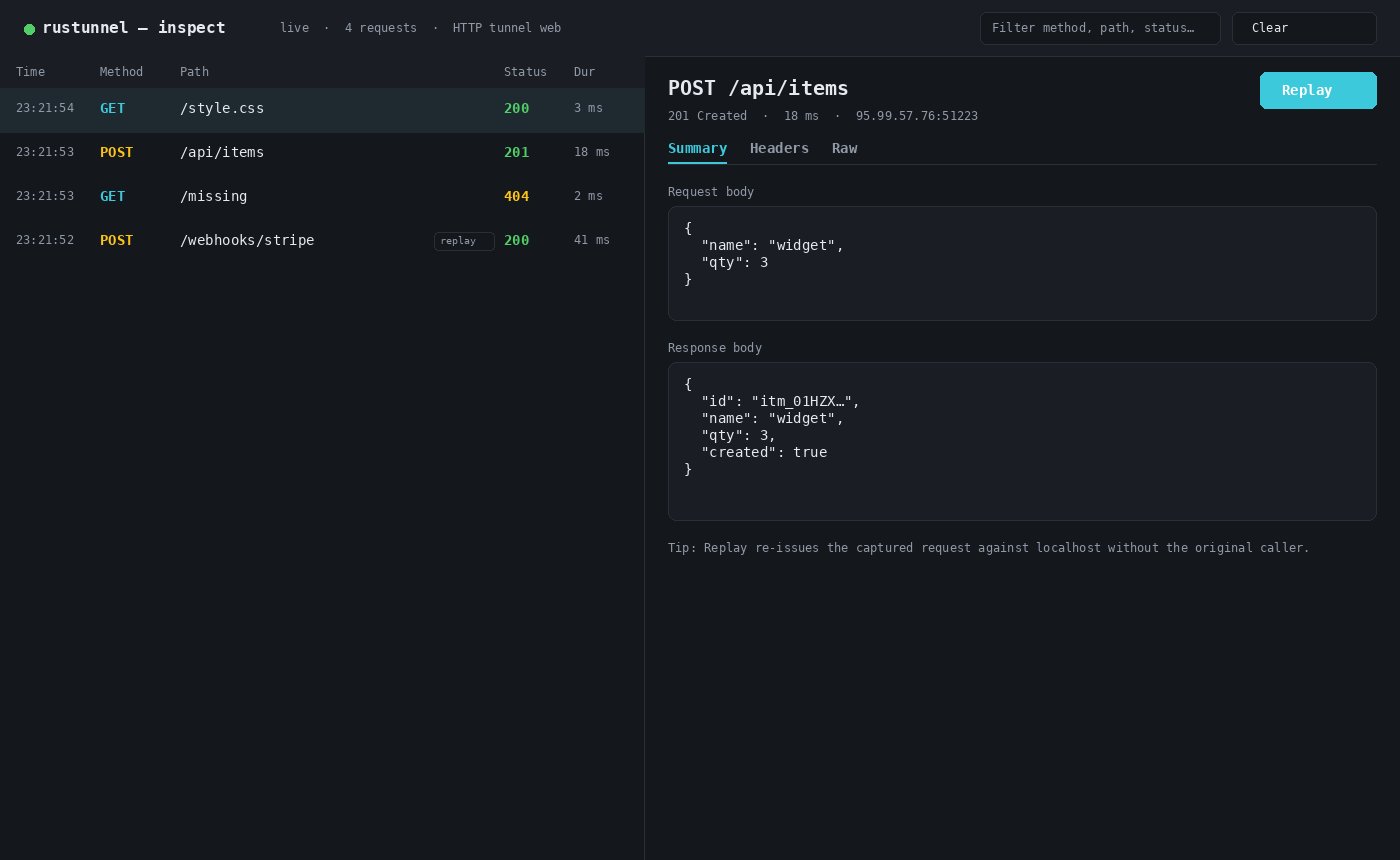Select the /style.css request row

[x=322, y=109]
